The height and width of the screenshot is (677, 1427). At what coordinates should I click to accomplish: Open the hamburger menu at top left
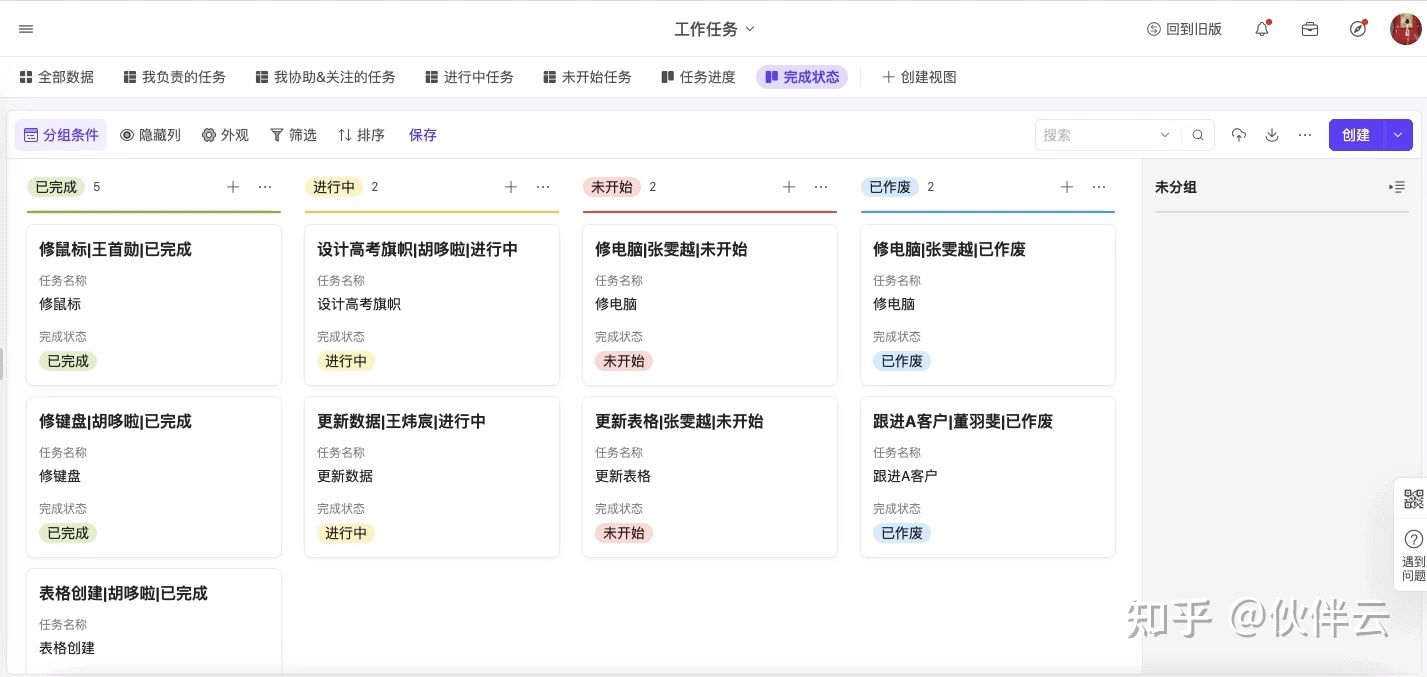tap(26, 29)
